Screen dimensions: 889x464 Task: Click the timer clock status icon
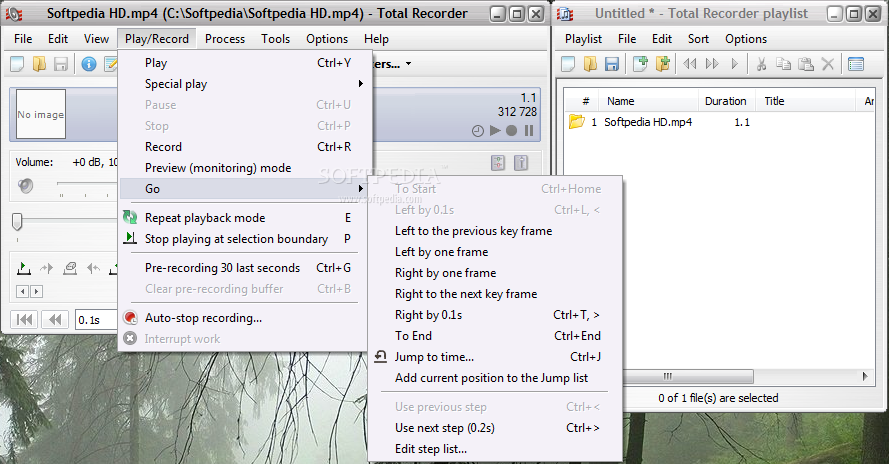click(478, 131)
